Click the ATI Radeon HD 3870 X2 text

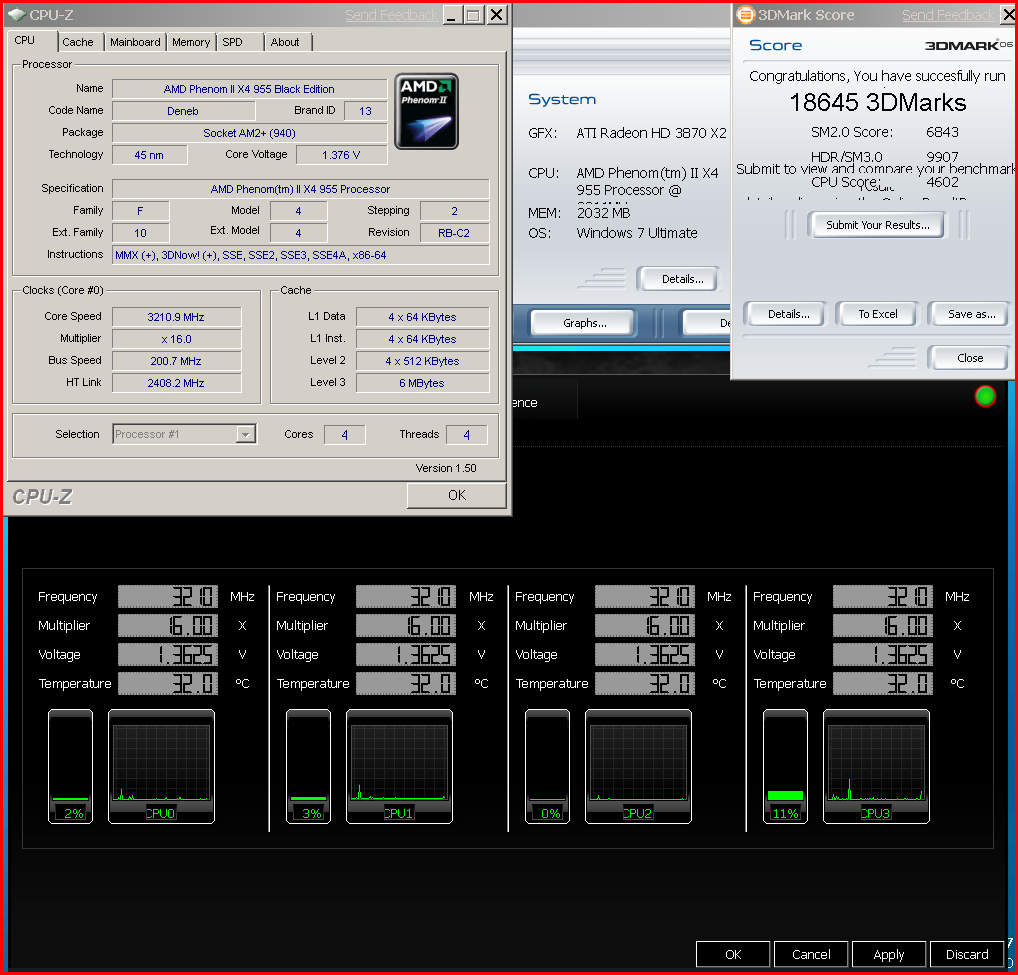tap(651, 133)
